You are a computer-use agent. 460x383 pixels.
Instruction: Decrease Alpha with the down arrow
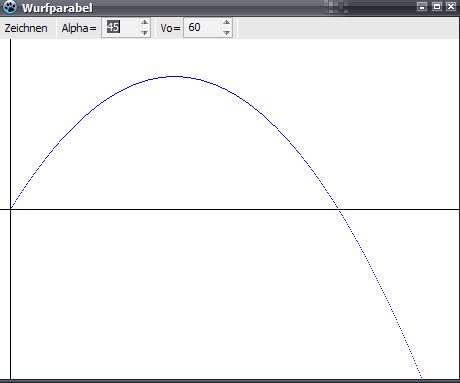[x=144, y=33]
